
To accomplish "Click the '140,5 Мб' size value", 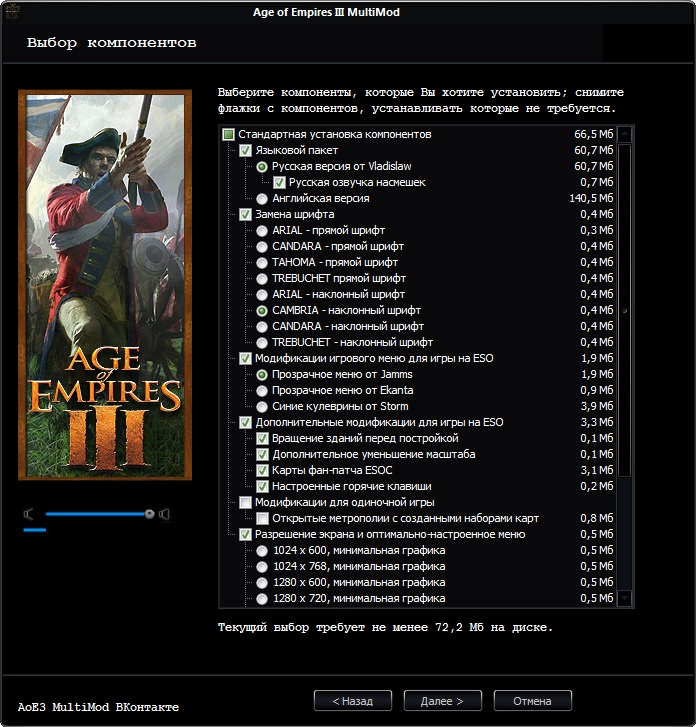I will [591, 198].
